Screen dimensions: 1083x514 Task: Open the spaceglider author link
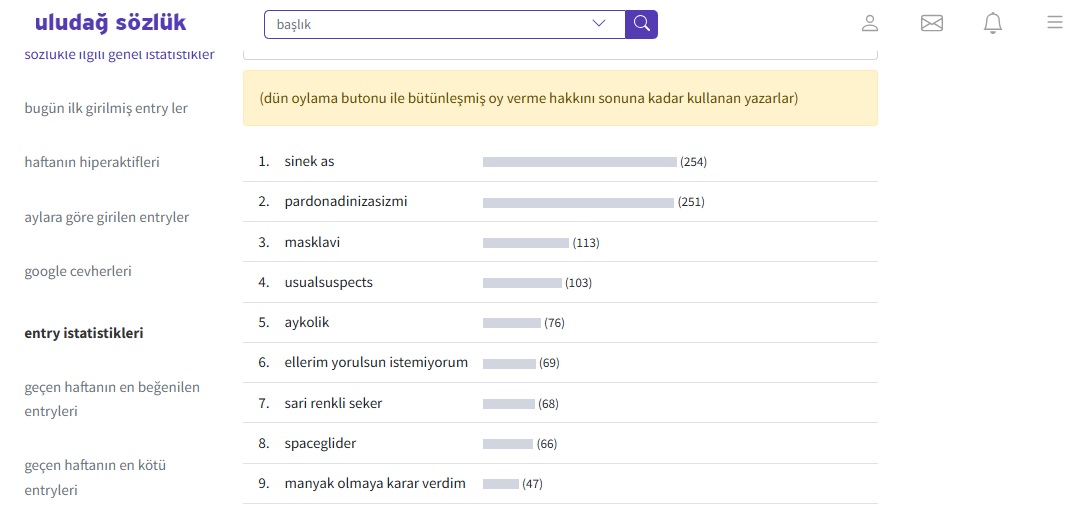pos(320,444)
